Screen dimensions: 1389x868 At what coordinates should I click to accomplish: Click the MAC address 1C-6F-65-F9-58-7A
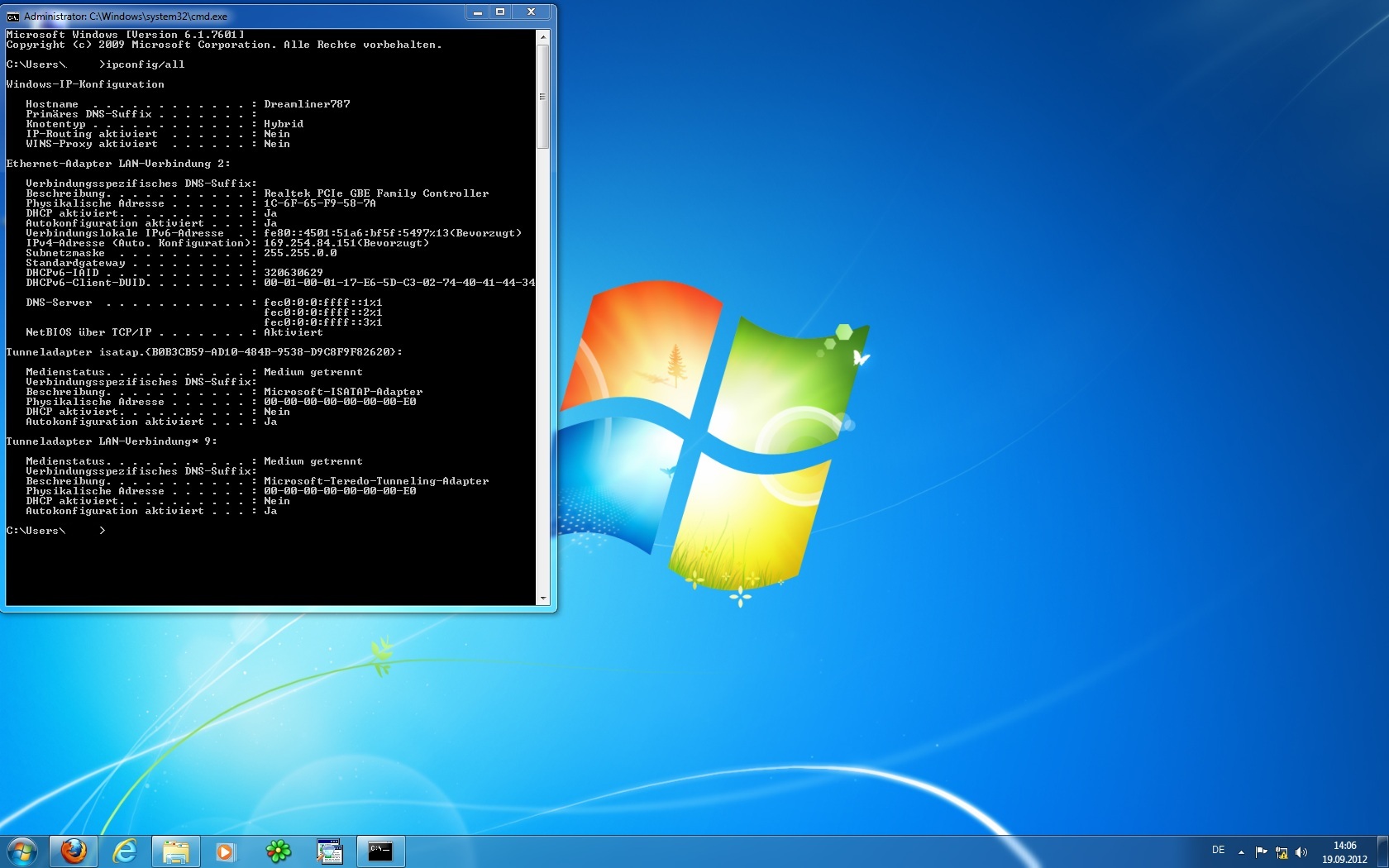point(320,203)
